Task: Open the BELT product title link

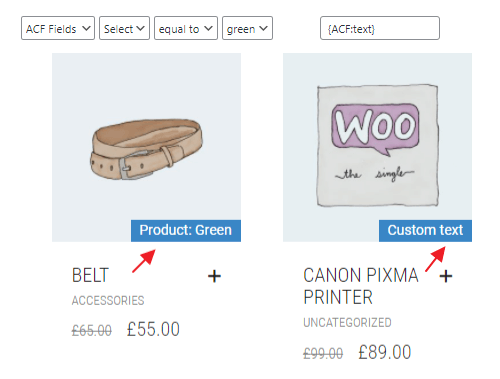Action: coord(90,276)
